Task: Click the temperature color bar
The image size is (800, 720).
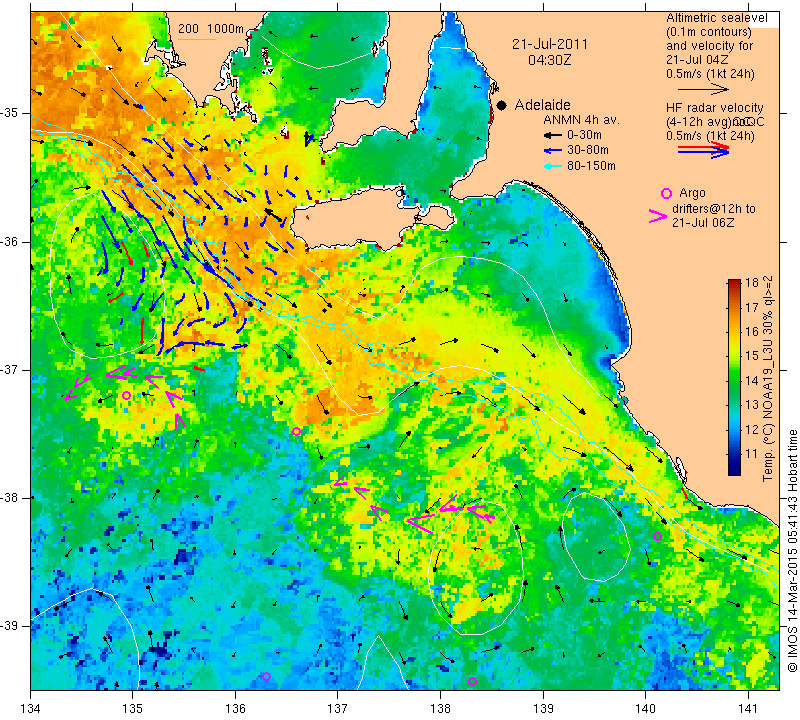Action: coord(734,377)
